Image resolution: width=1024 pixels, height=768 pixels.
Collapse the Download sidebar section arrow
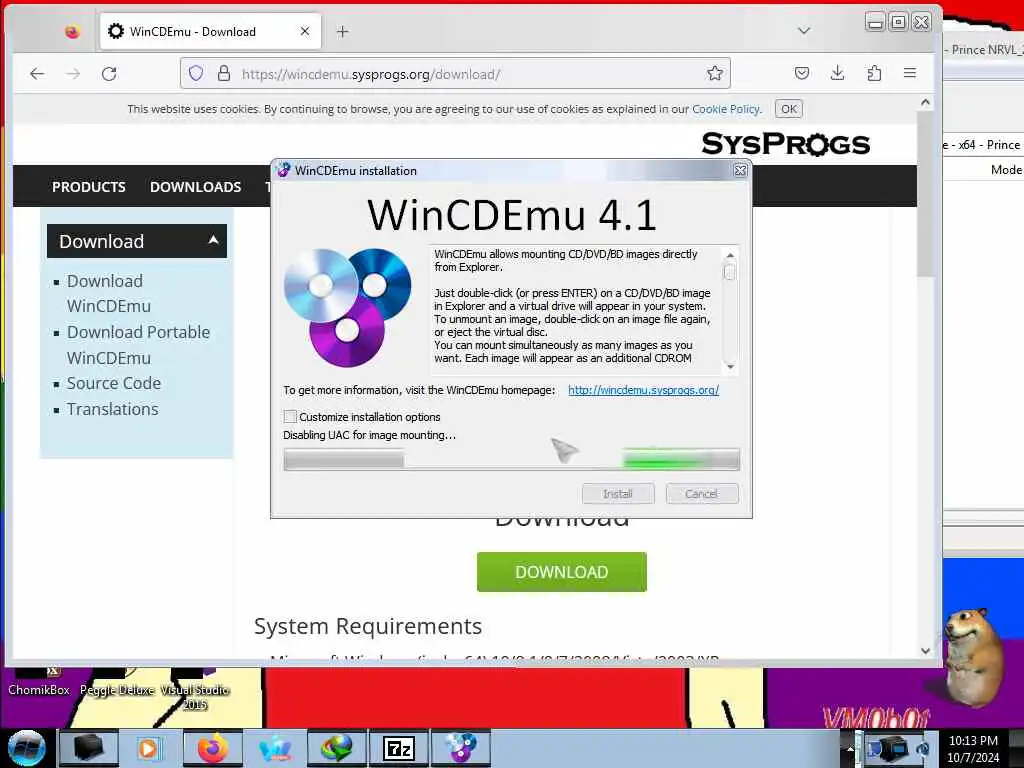pos(213,240)
